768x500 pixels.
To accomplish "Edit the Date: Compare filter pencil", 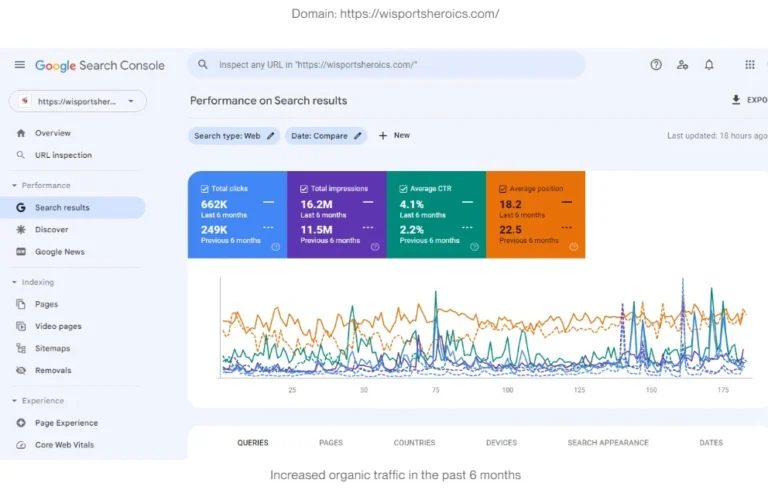I will coord(358,136).
